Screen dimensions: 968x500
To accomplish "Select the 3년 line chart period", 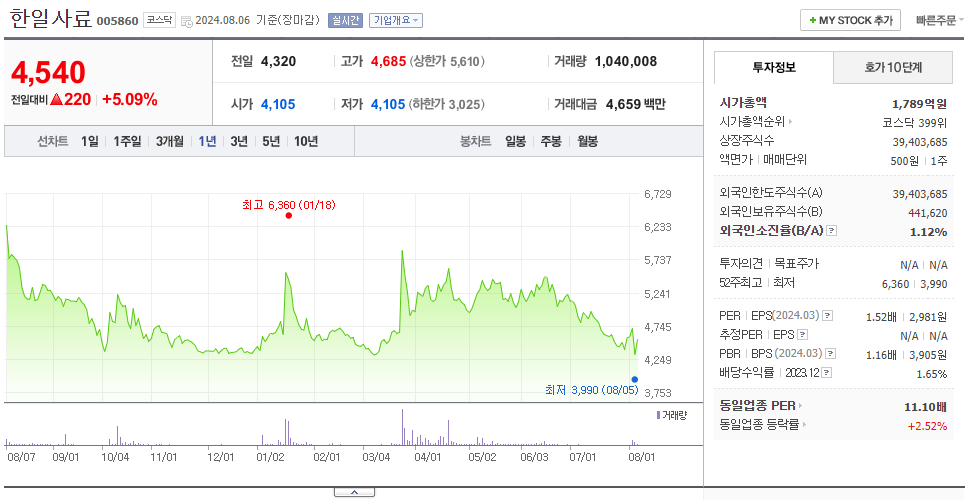I will [x=239, y=141].
